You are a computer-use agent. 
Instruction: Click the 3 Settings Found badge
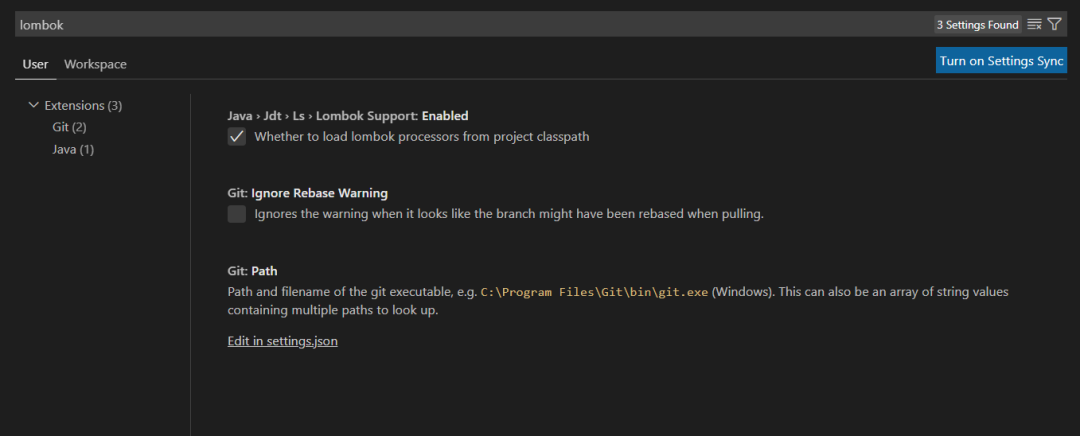point(977,24)
